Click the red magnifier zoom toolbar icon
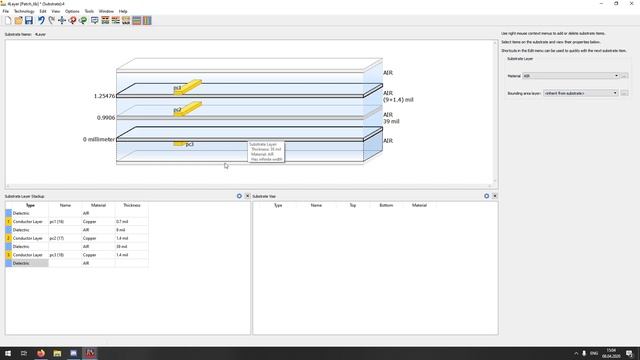The height and width of the screenshot is (360, 640). tap(73, 20)
